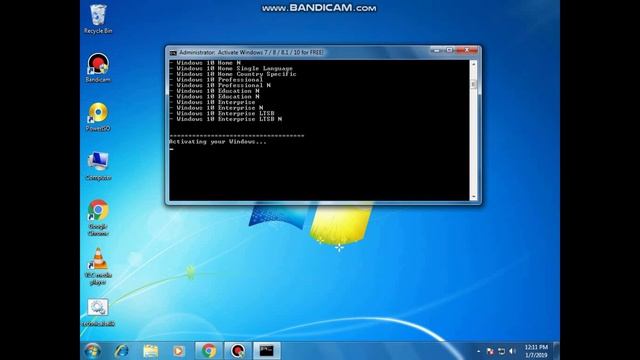Click the 'Administrator: Activate Windows' title text
Screen dimensions: 640x360
click(251, 53)
